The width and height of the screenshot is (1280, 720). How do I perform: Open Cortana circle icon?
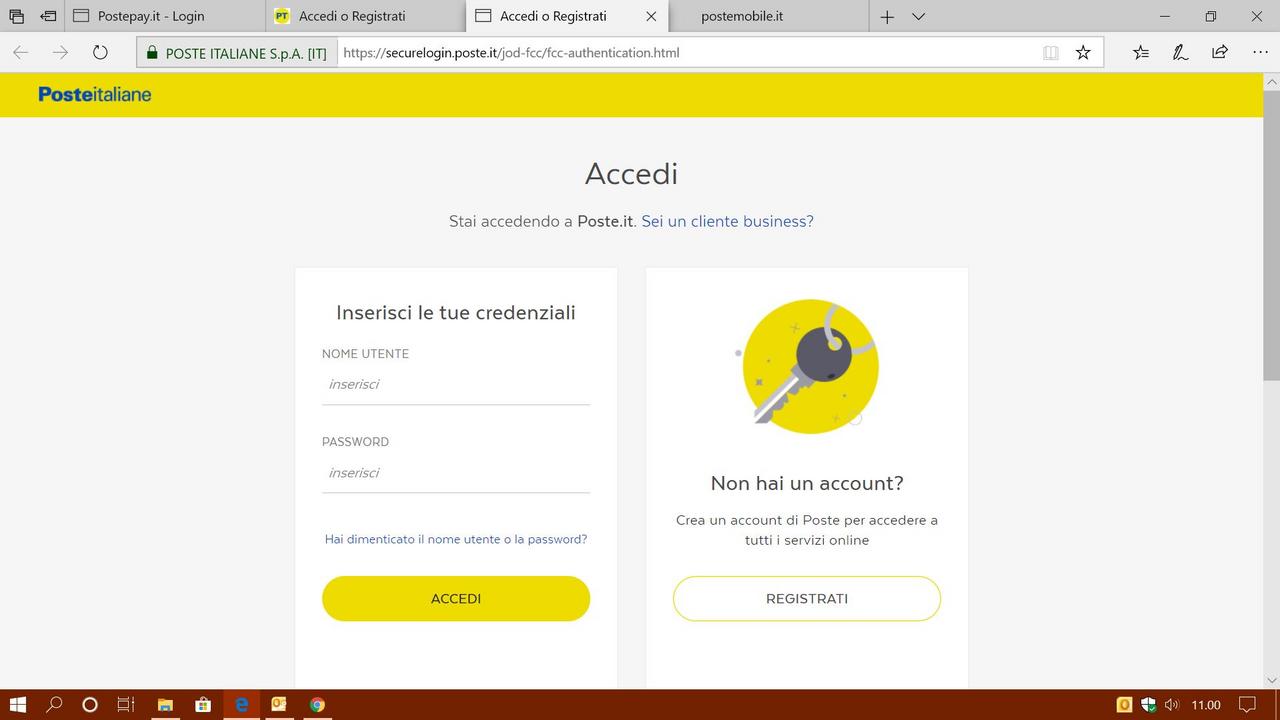pyautogui.click(x=90, y=704)
